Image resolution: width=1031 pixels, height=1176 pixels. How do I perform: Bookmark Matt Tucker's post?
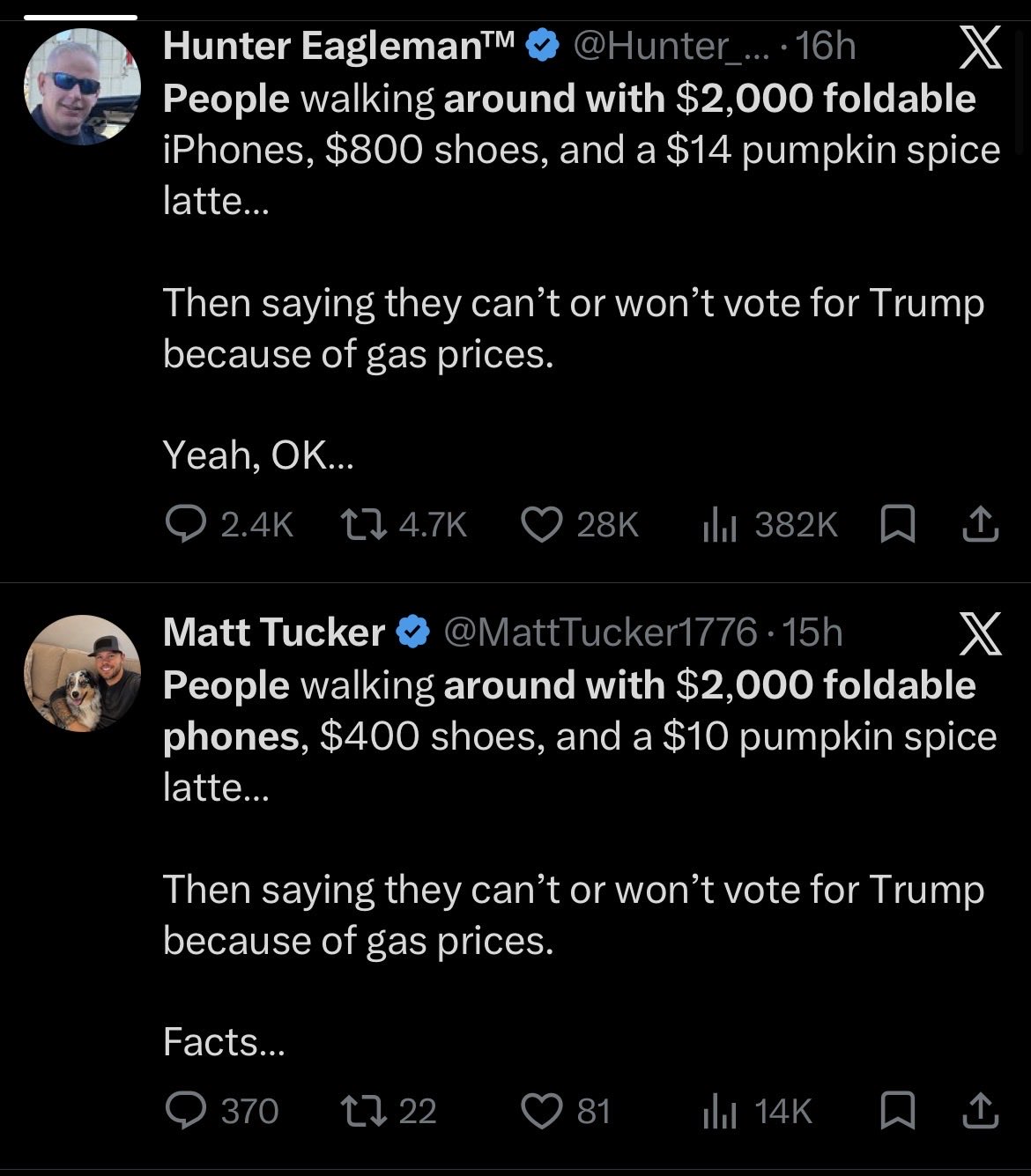pyautogui.click(x=898, y=1111)
